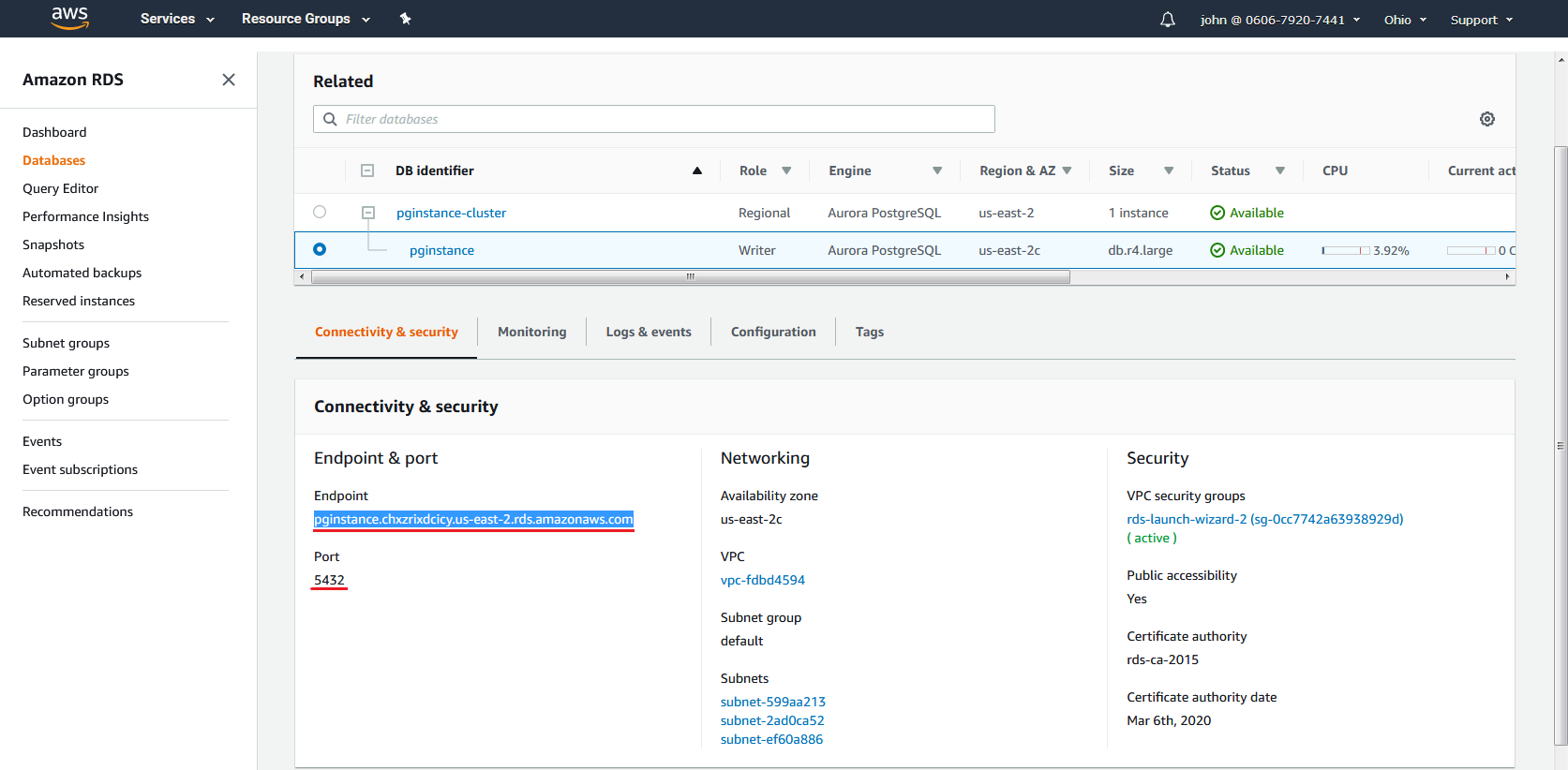Open Databases in the sidebar
Image resolution: width=1568 pixels, height=770 pixels.
53,160
